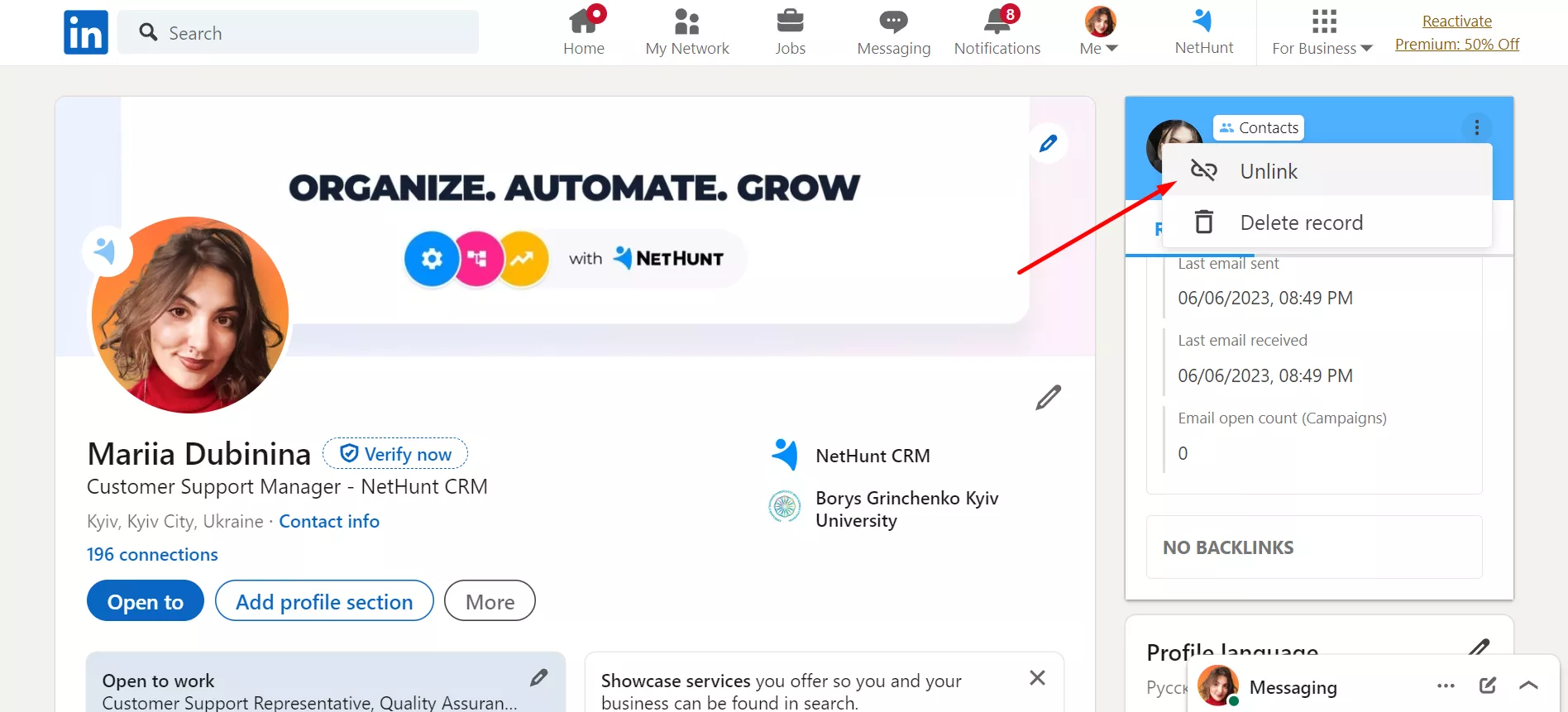Click Last email received date value

point(1265,376)
